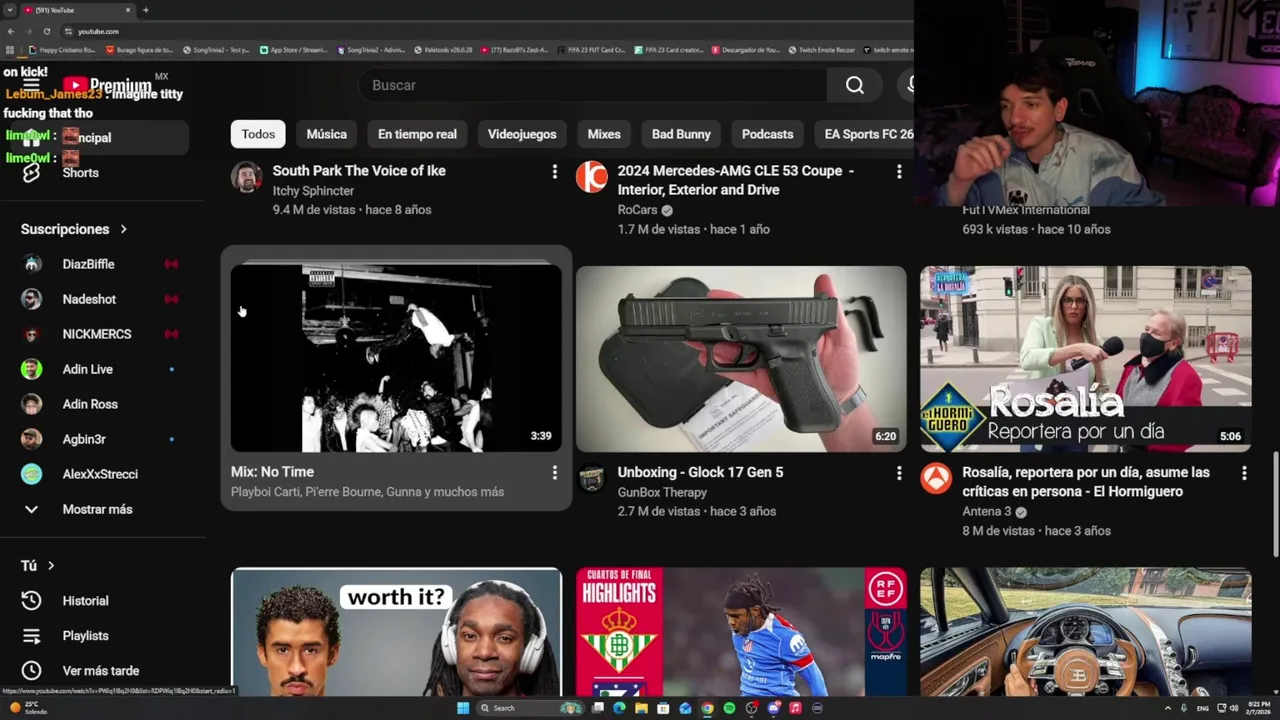
Task: Expand the Suscripciones section arrow
Action: (124, 229)
